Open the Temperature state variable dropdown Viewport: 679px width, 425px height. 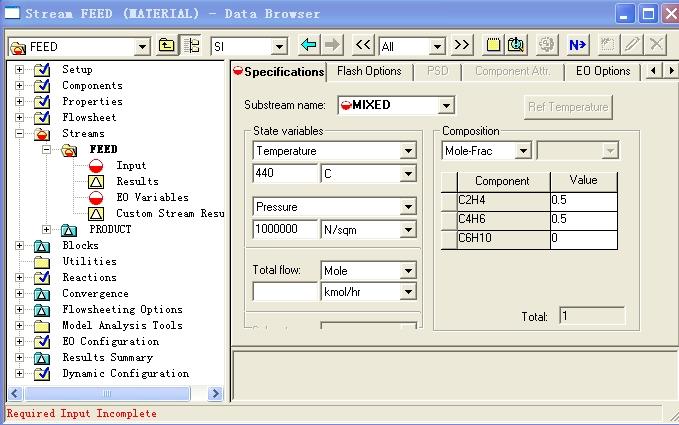tap(408, 151)
